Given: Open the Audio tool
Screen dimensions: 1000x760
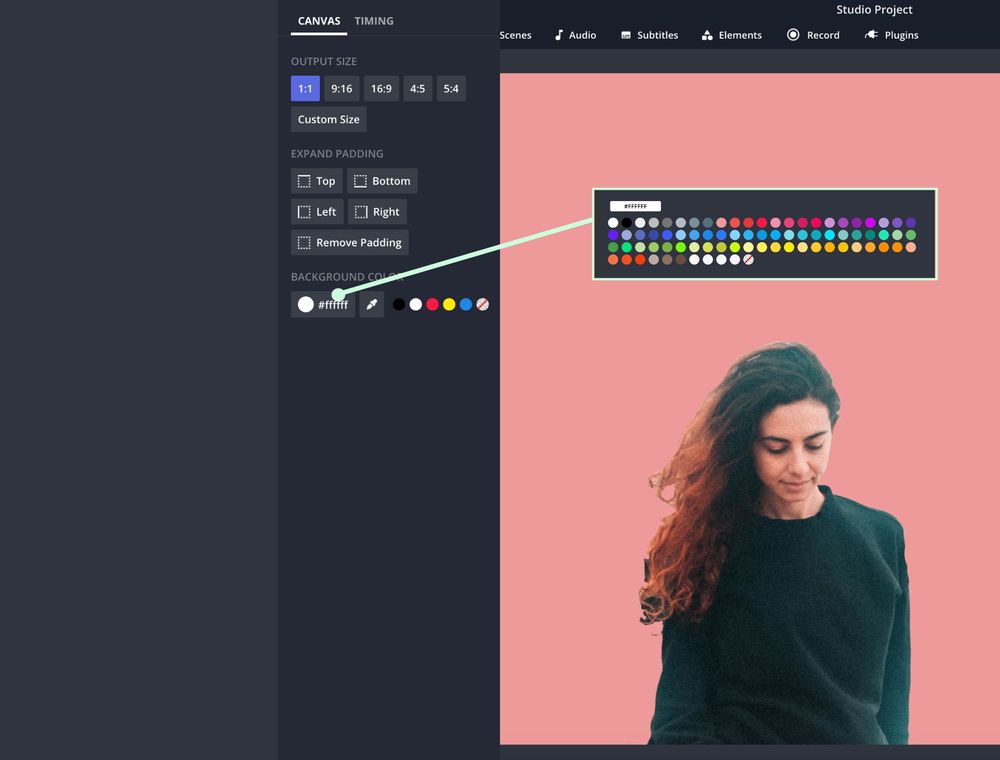Looking at the screenshot, I should click(x=575, y=35).
